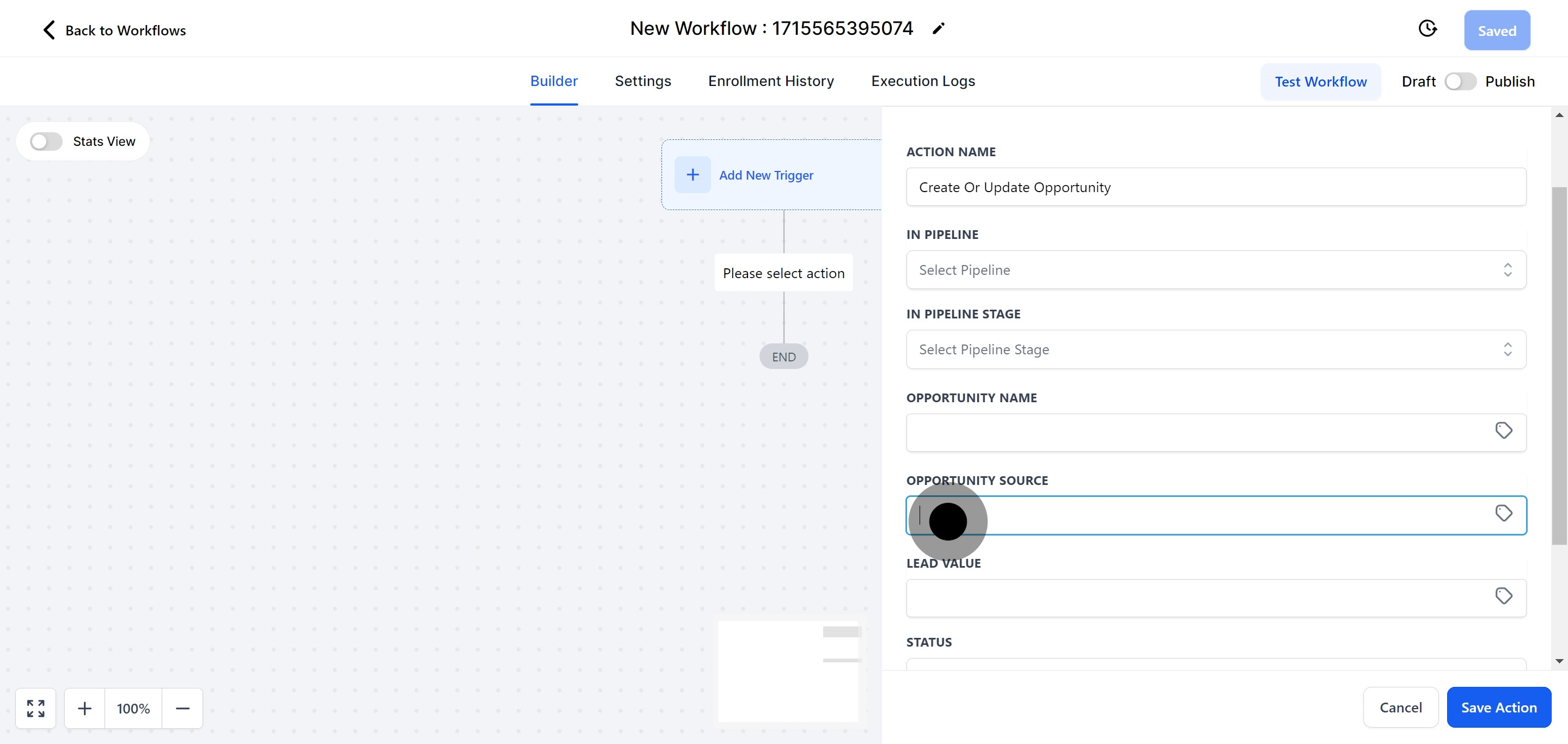The height and width of the screenshot is (744, 1568).
Task: Click the Action Name input field
Action: [x=1215, y=187]
